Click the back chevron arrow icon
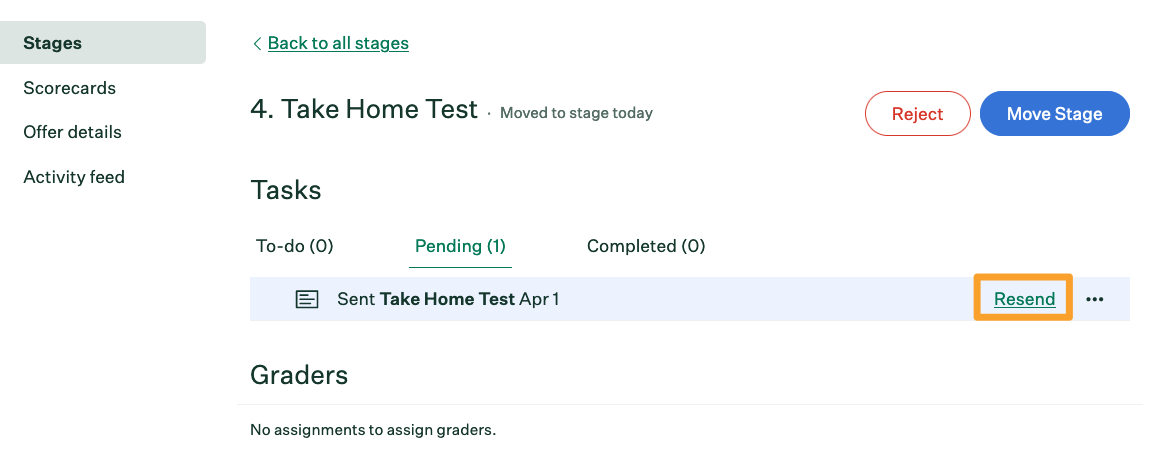Image resolution: width=1152 pixels, height=475 pixels. click(256, 43)
